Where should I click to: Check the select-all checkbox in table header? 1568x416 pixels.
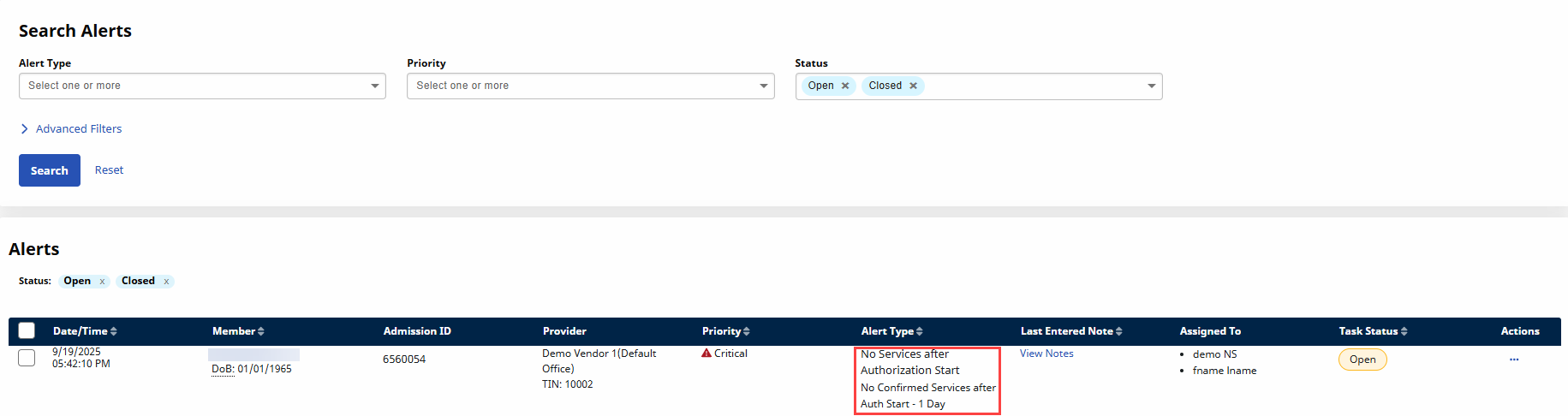tap(27, 330)
